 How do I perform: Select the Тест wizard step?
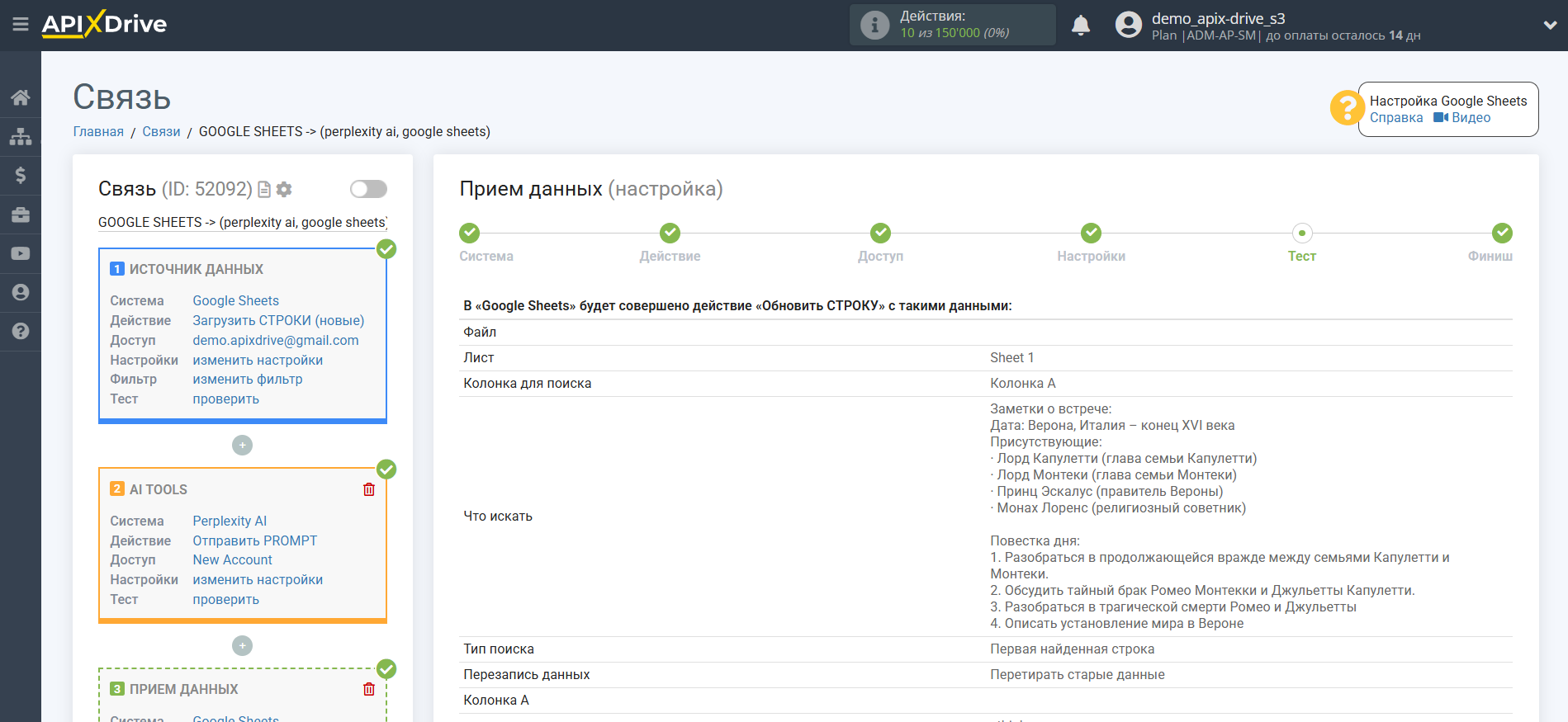pyautogui.click(x=1301, y=234)
